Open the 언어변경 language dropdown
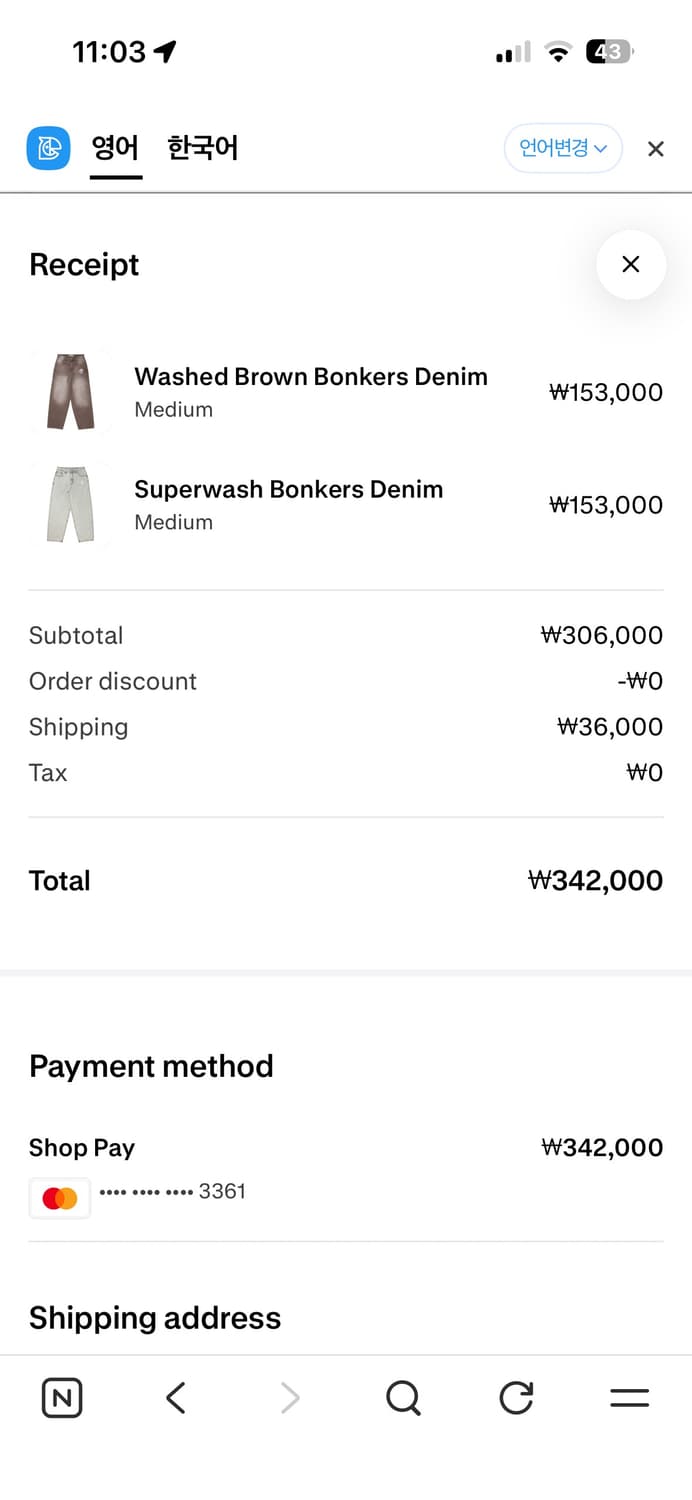The image size is (692, 1500). click(x=563, y=149)
